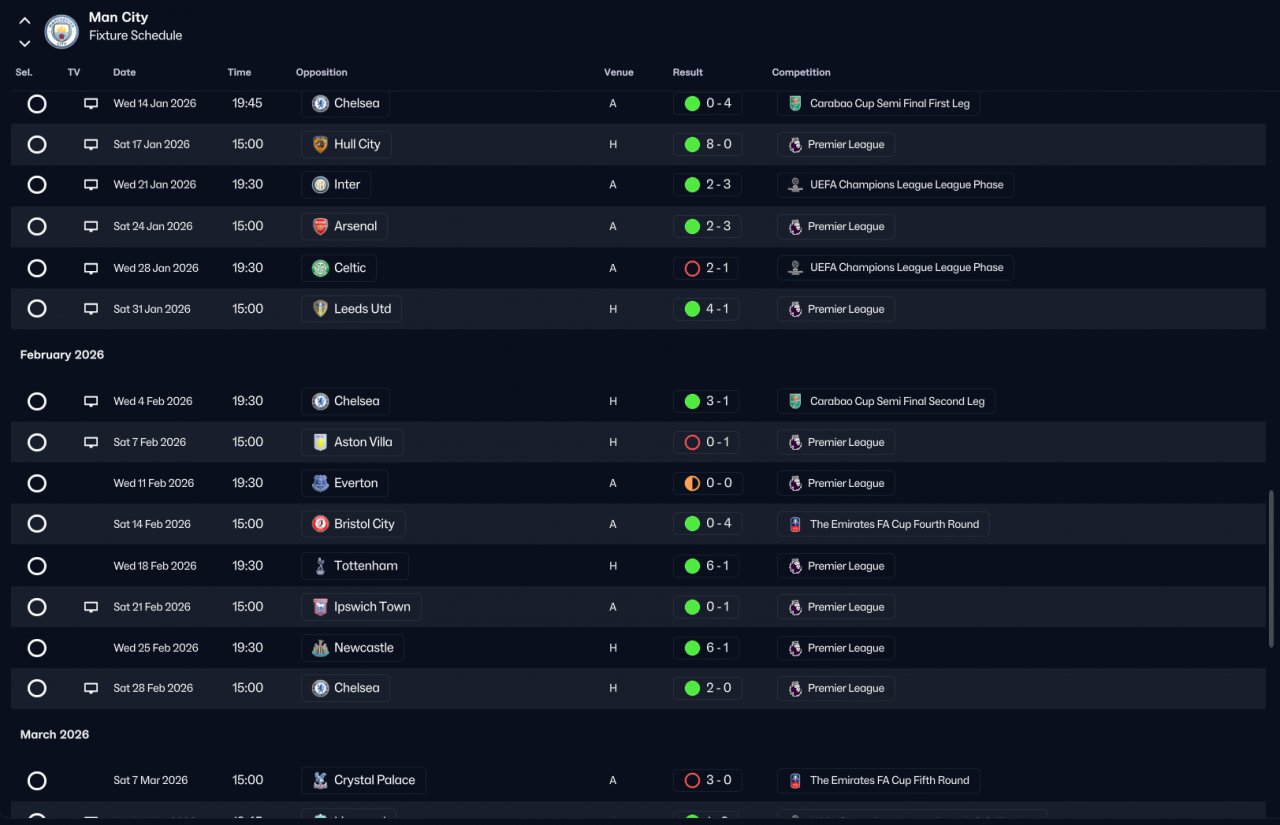Click Fixture Schedule subtitle

pos(135,36)
